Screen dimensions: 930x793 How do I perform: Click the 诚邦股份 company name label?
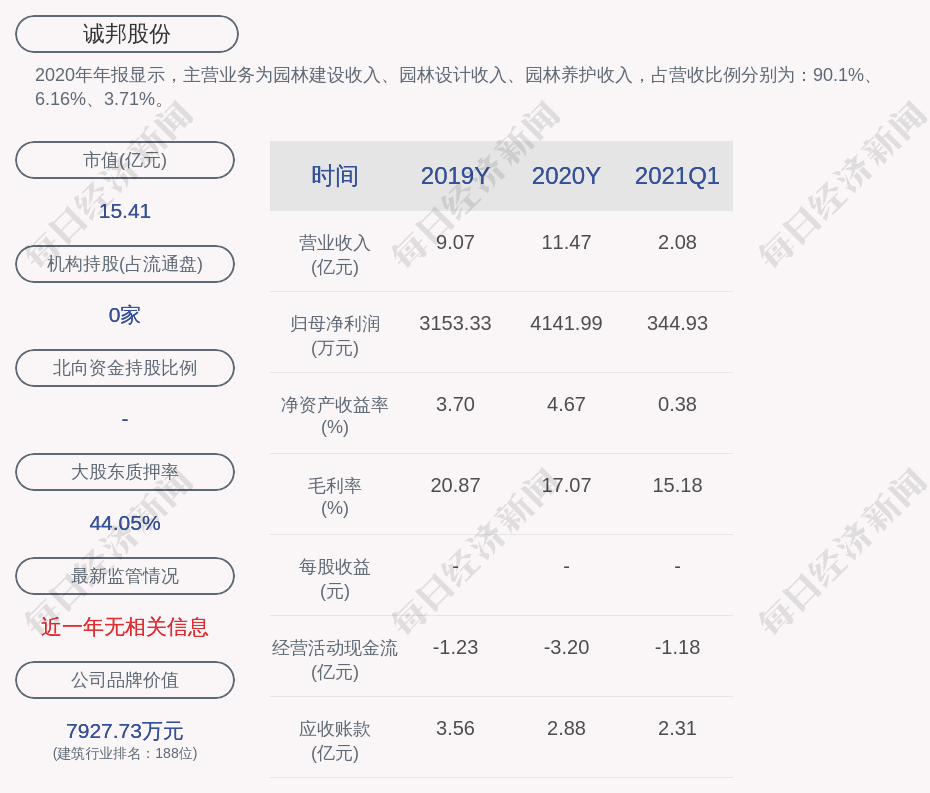pyautogui.click(x=126, y=34)
